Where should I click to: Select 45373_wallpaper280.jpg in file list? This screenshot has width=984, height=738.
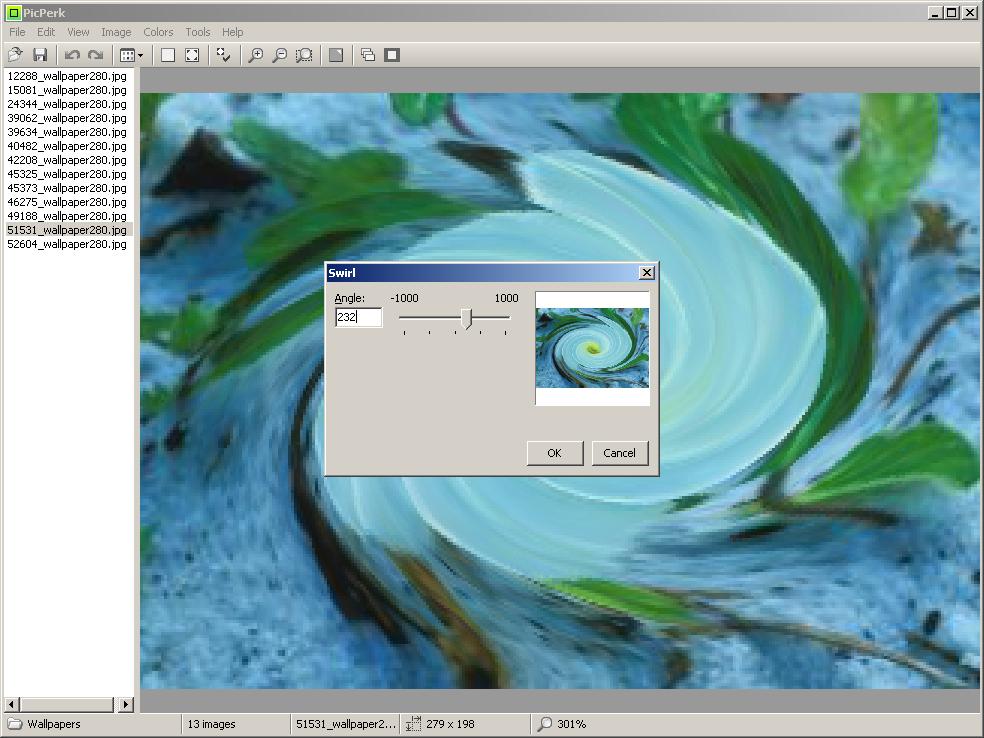[67, 188]
